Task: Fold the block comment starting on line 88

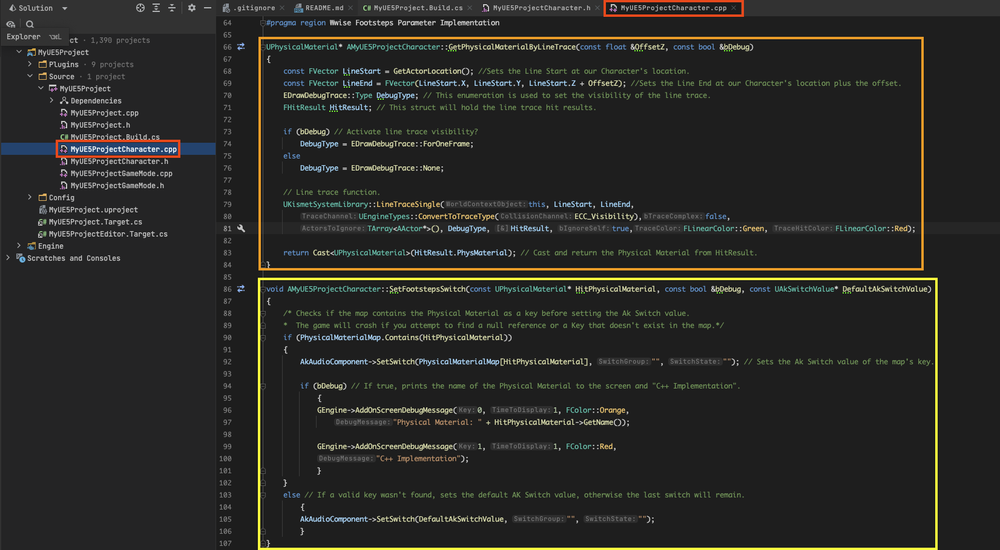Action: 263,313
